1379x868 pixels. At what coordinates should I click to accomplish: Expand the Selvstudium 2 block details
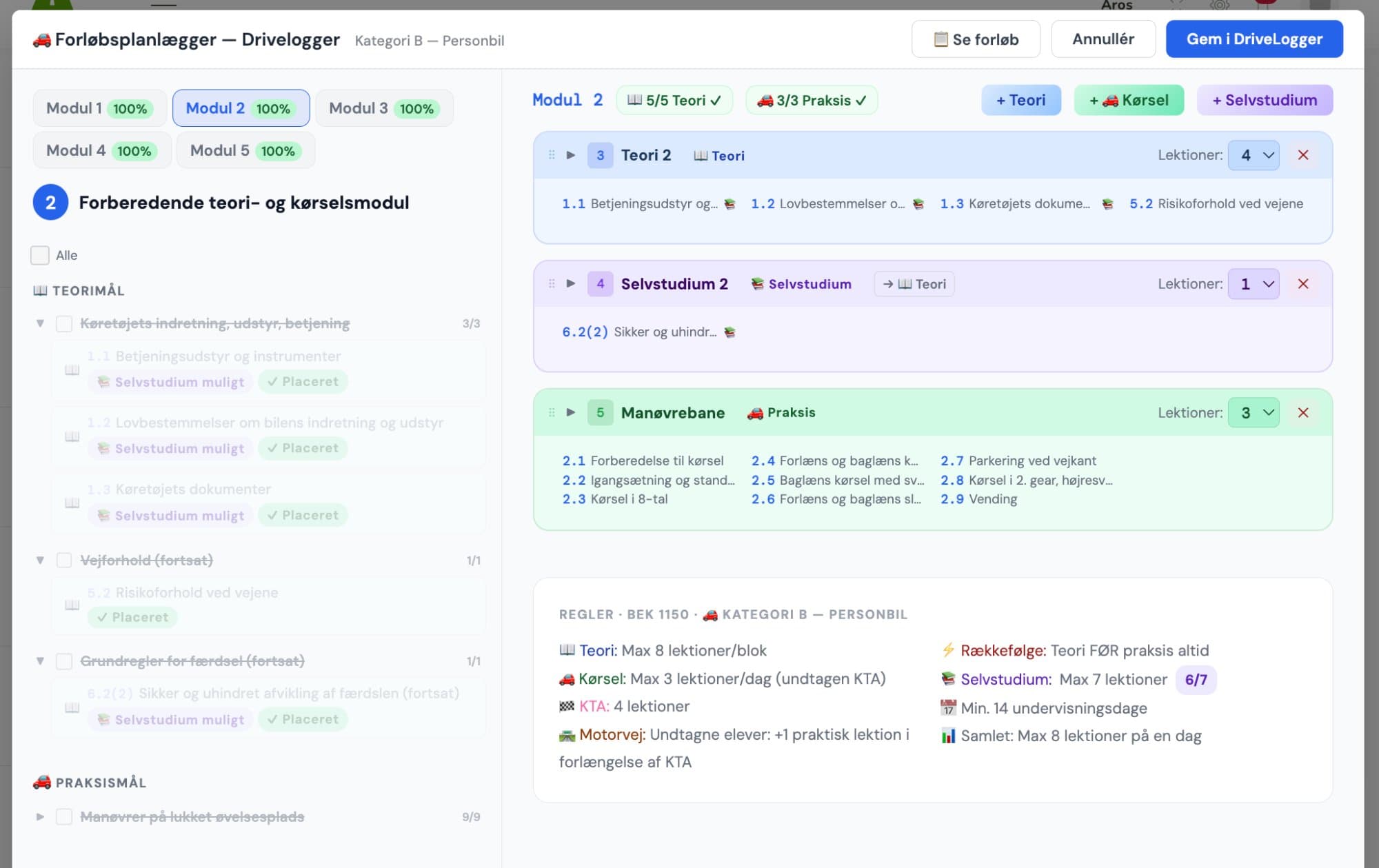click(571, 284)
